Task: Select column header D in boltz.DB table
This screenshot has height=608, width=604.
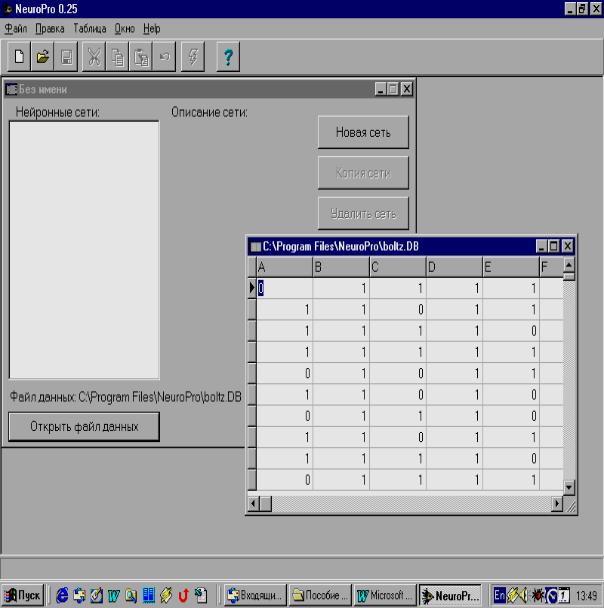Action: (x=454, y=267)
